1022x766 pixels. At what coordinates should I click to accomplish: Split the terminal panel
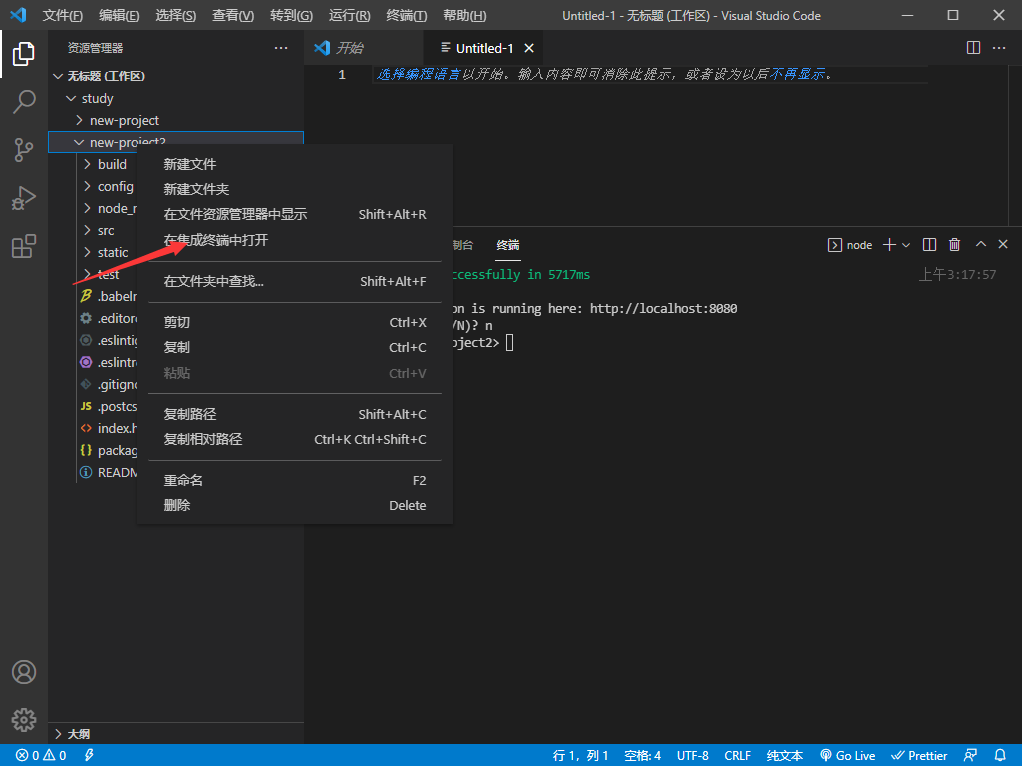pyautogui.click(x=929, y=244)
